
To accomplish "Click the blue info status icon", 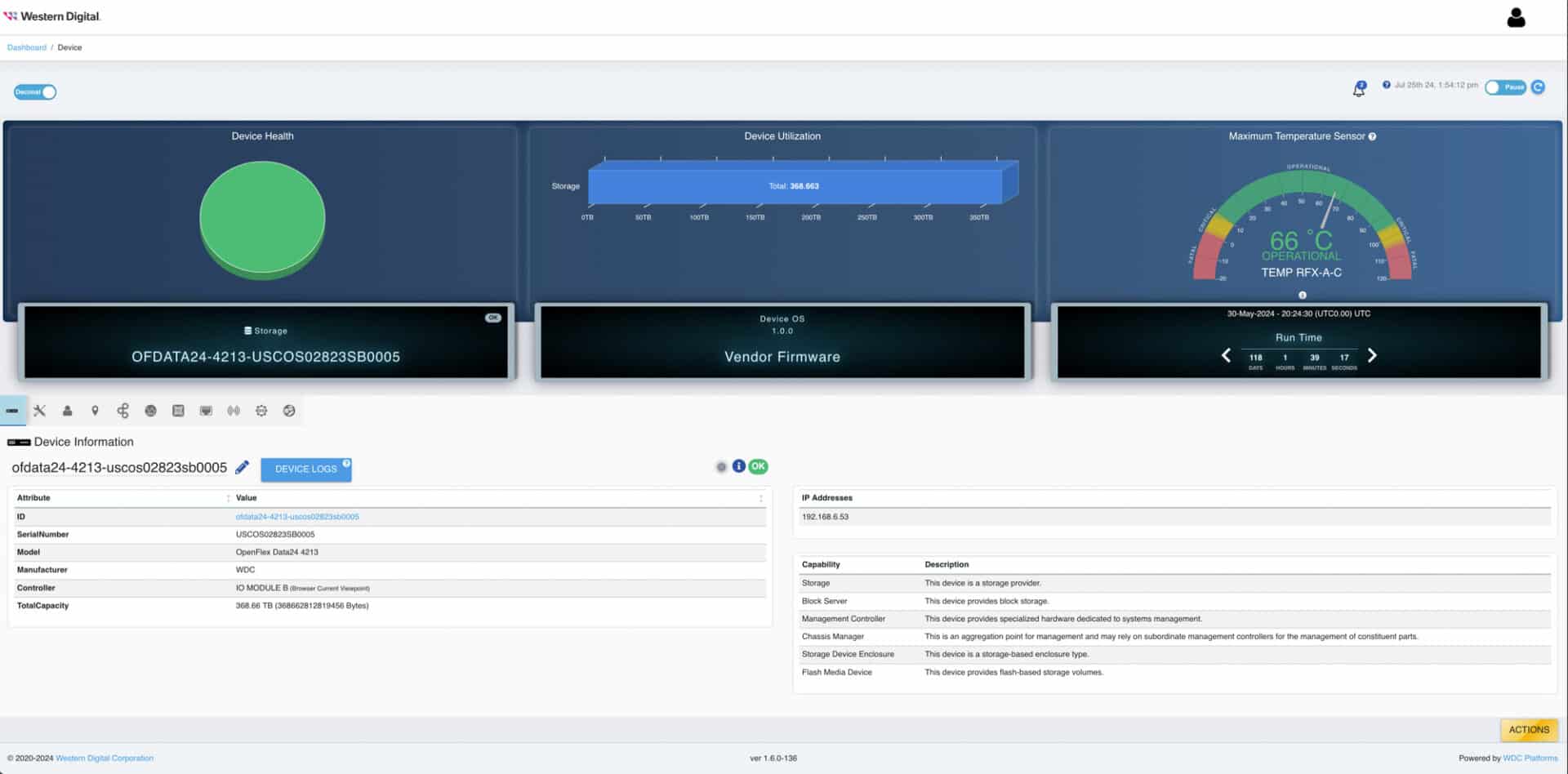I will pos(738,466).
